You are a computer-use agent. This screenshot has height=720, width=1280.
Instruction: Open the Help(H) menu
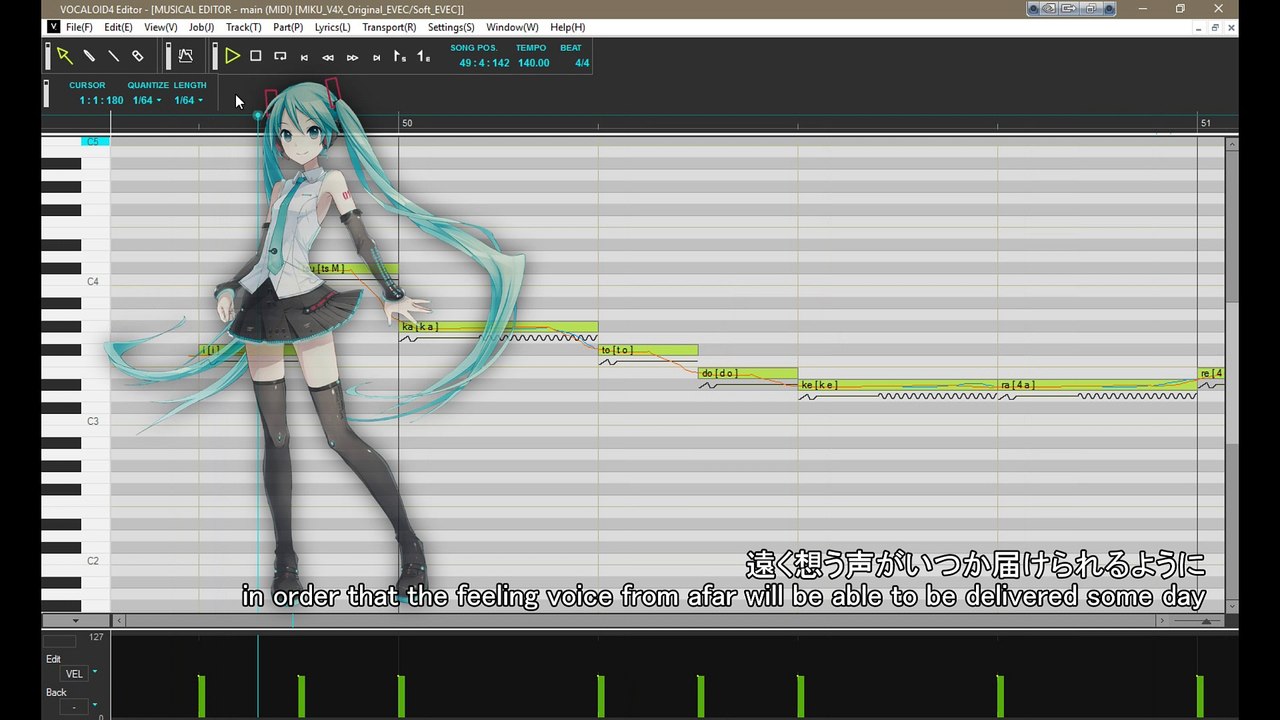567,27
